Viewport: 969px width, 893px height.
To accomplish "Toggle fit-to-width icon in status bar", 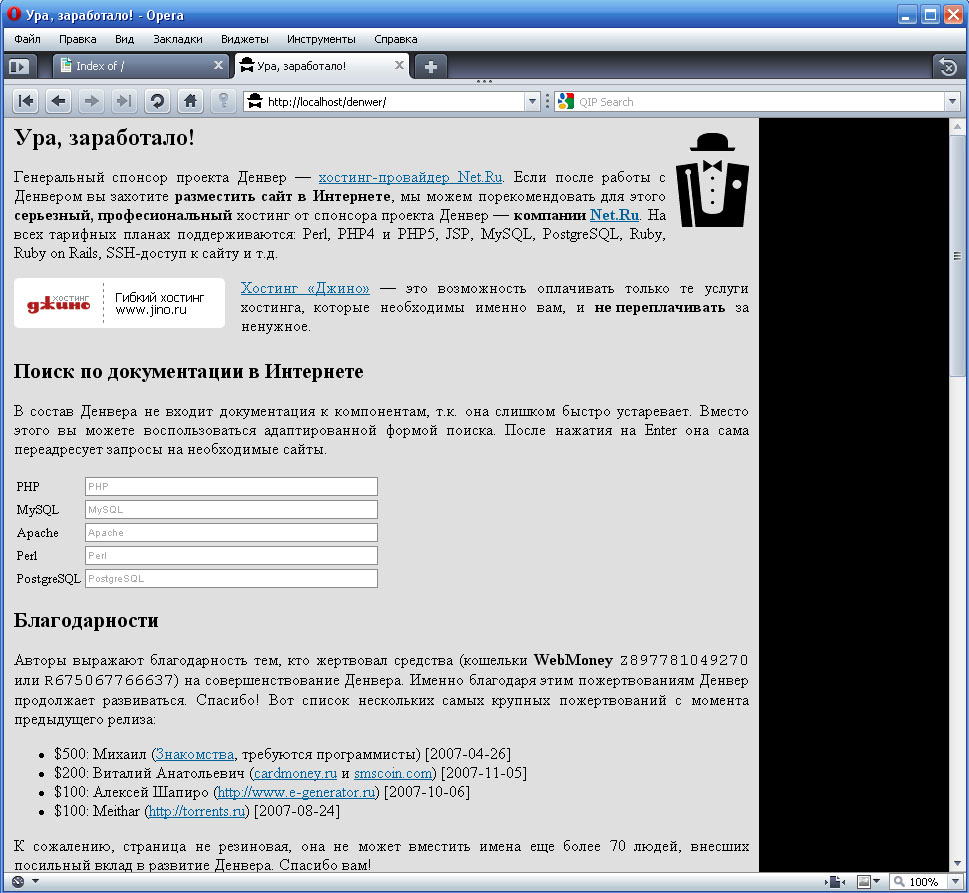I will (x=834, y=882).
